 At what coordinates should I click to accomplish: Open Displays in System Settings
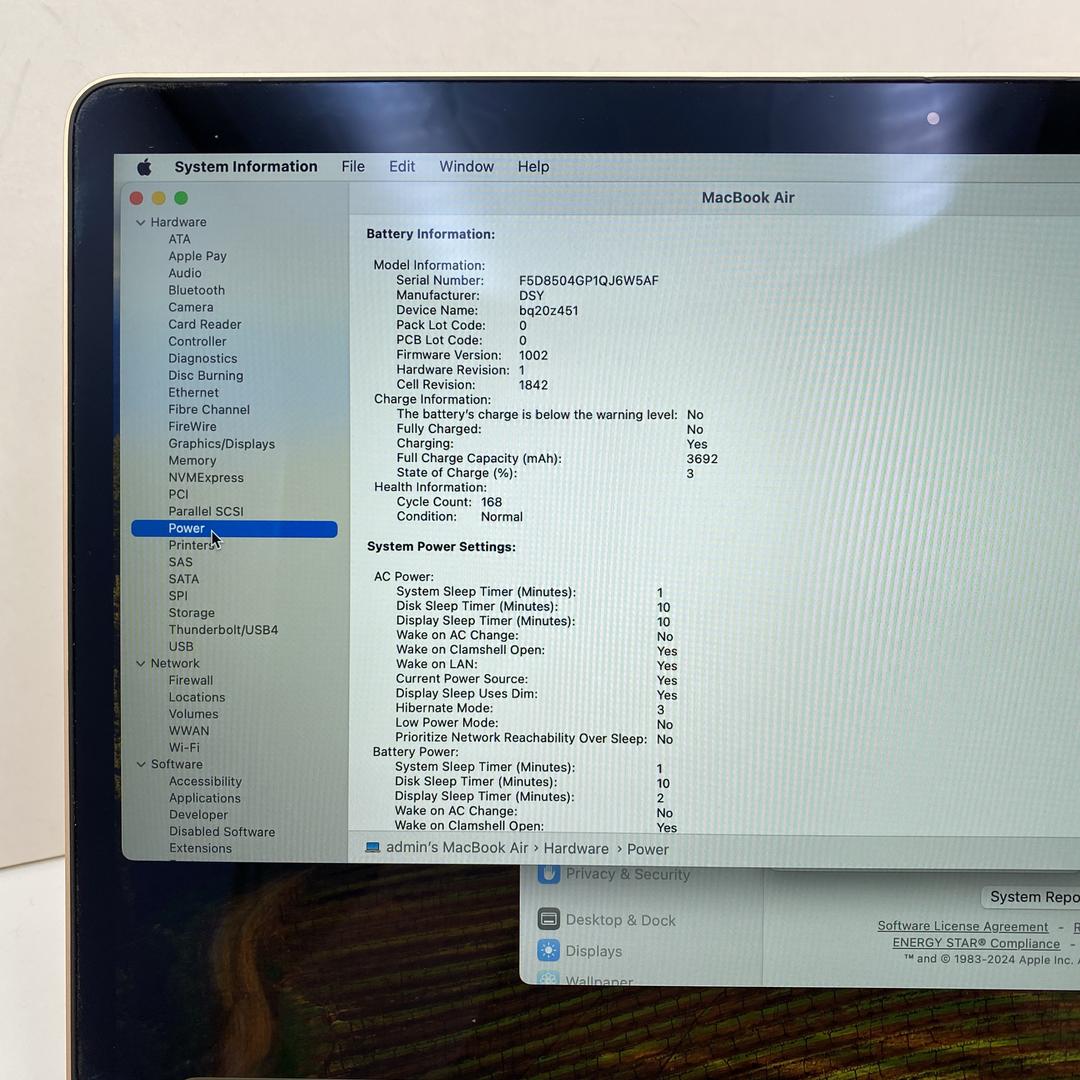pyautogui.click(x=579, y=951)
